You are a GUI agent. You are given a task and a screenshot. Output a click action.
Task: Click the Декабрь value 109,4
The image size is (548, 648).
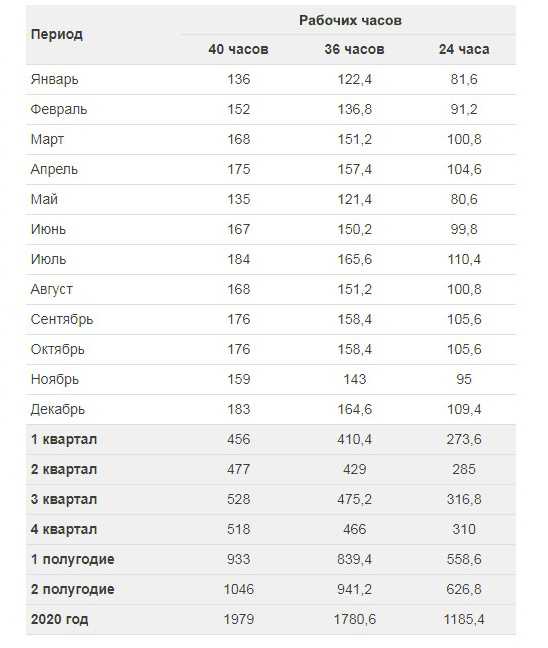tap(464, 409)
